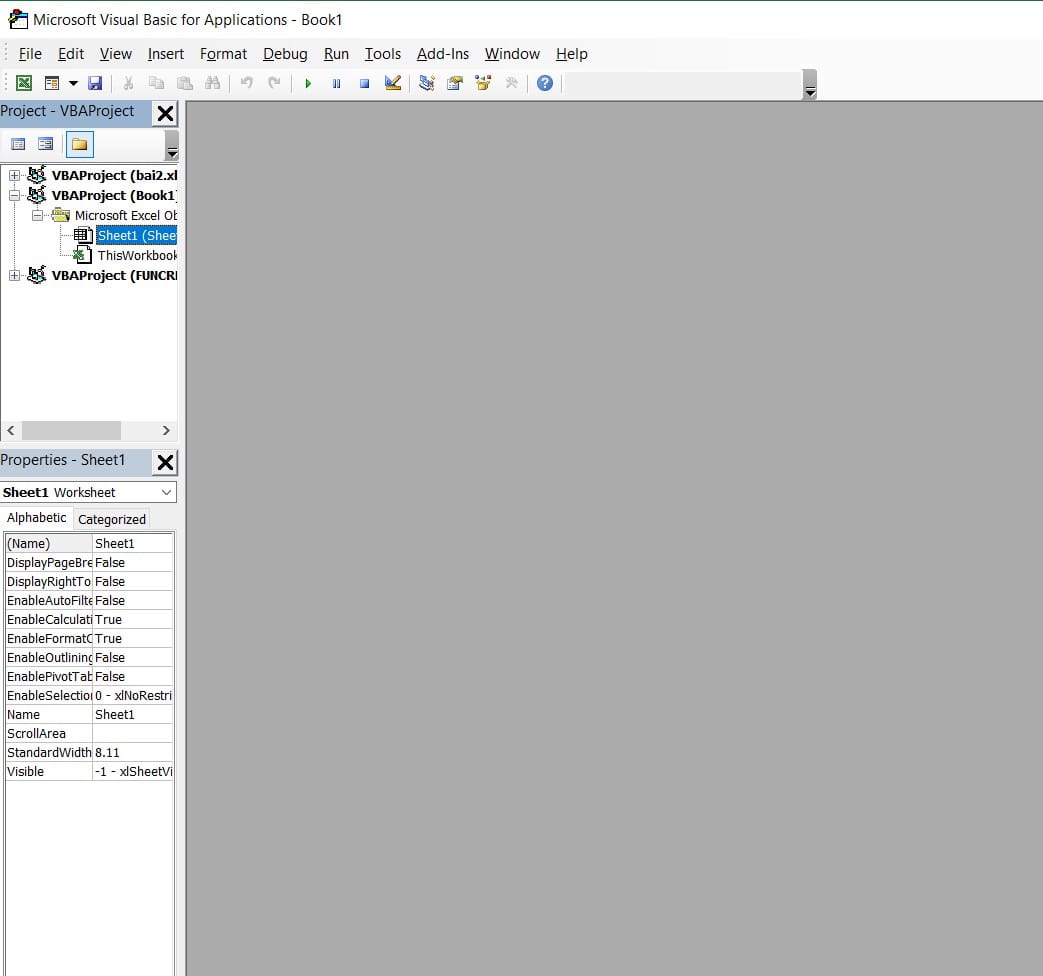Click the Save Book1 disk icon
Viewport: 1043px width, 976px height.
(x=95, y=83)
